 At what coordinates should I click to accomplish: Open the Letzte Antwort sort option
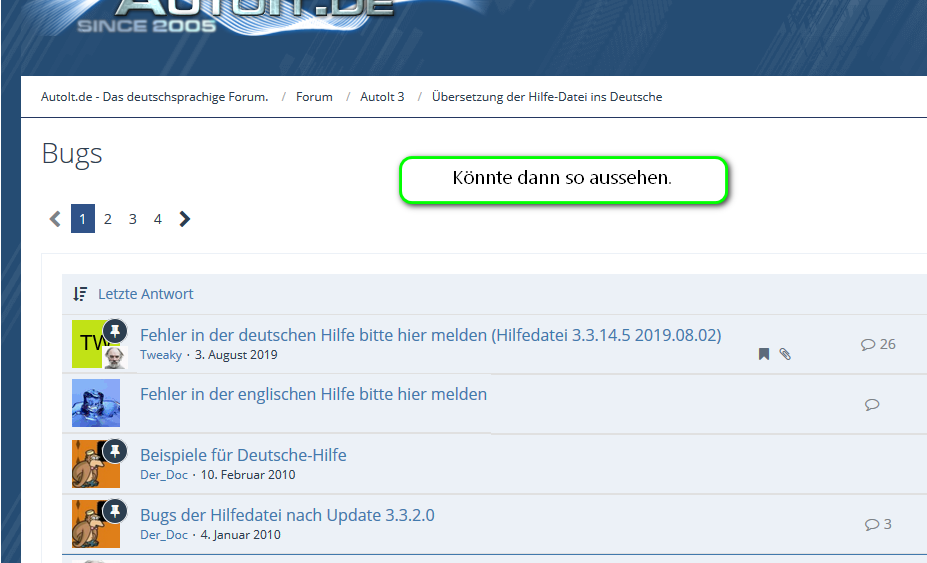146,294
